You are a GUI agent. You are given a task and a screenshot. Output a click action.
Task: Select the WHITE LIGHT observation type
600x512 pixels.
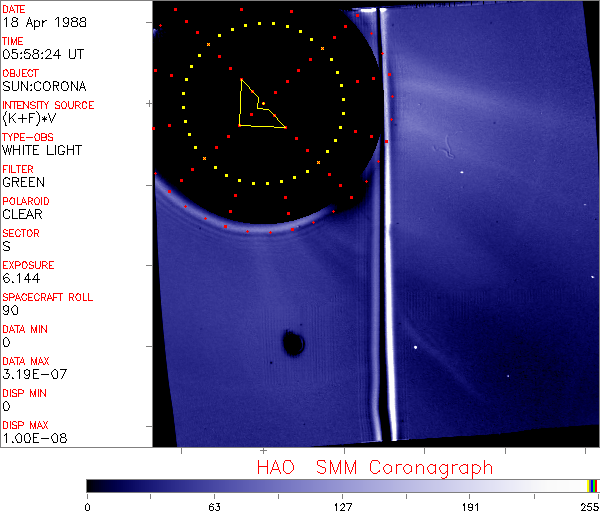tap(42, 150)
